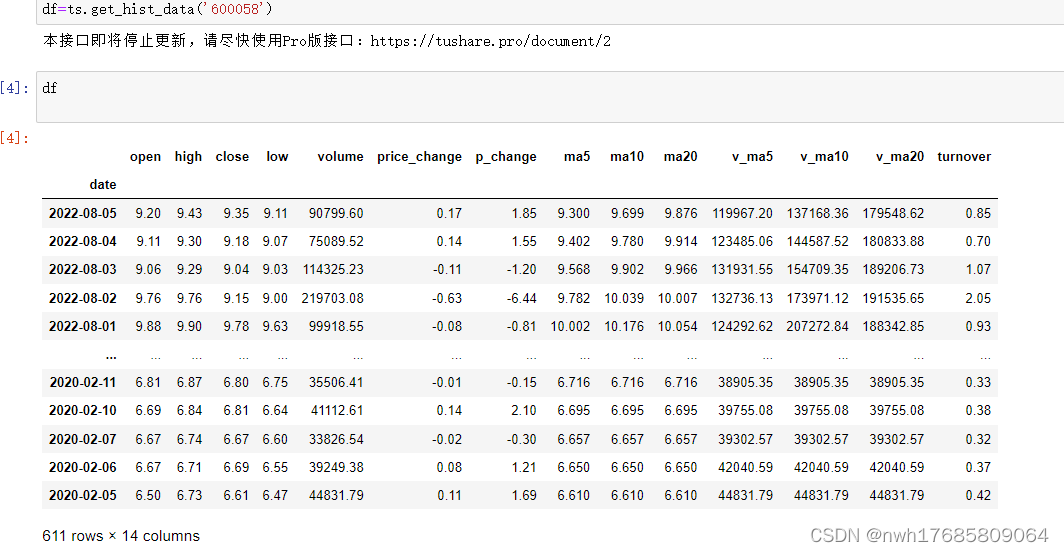Screen dimensions: 1064x552
Task: Click row label 2020-02-10
Action: (x=83, y=411)
